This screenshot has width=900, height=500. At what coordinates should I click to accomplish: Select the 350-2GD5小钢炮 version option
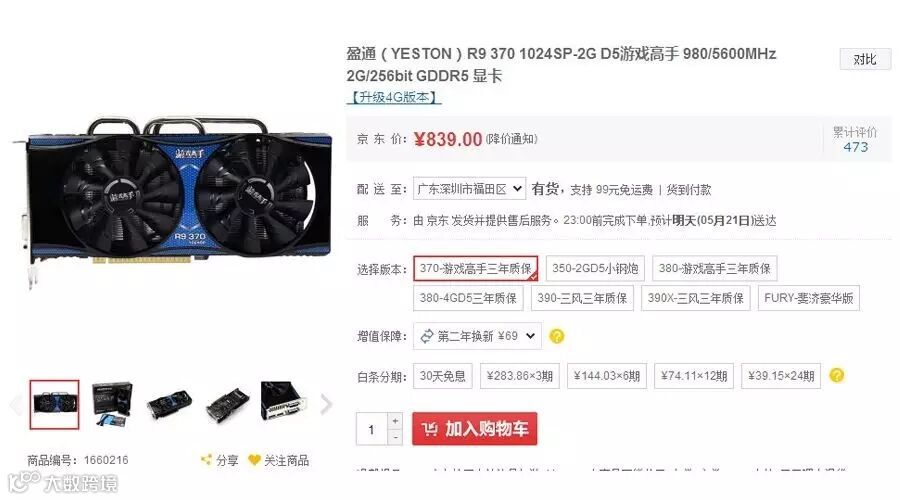(x=595, y=269)
